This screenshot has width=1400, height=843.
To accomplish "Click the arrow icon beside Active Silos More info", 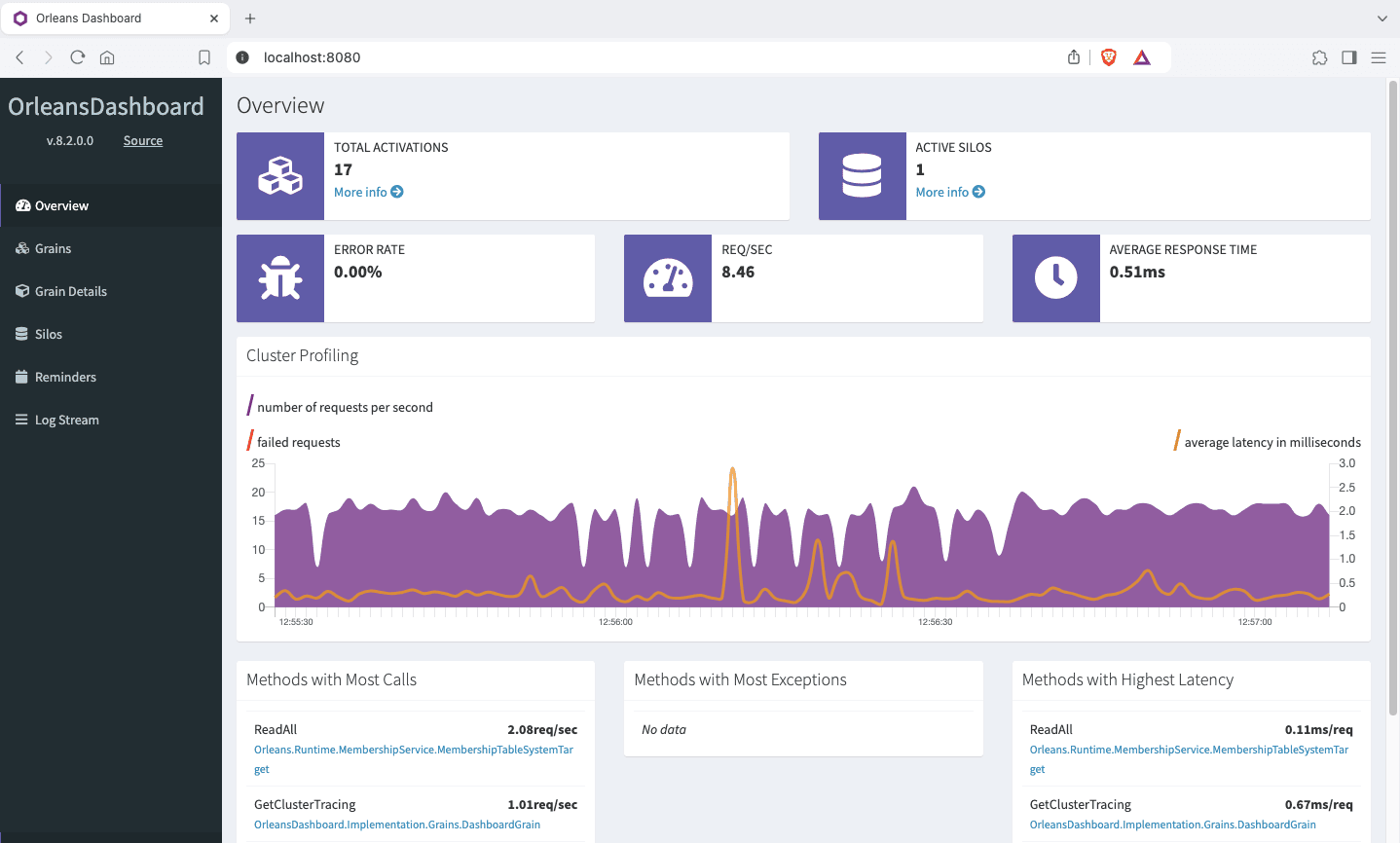I will [978, 192].
